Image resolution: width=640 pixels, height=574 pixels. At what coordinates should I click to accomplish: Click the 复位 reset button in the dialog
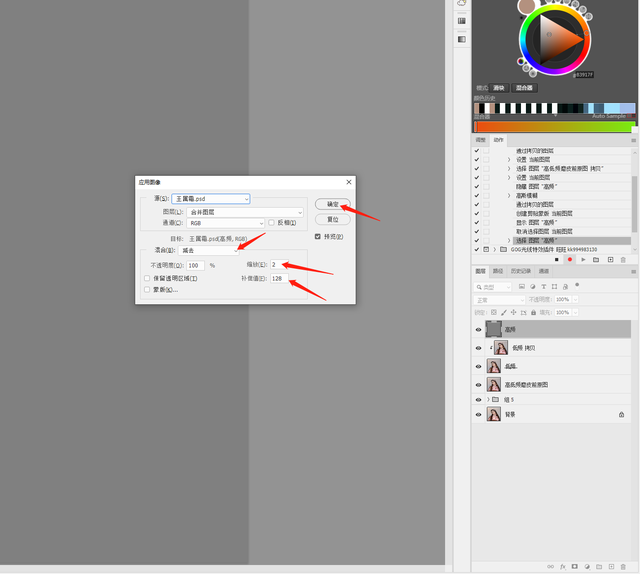tap(333, 220)
